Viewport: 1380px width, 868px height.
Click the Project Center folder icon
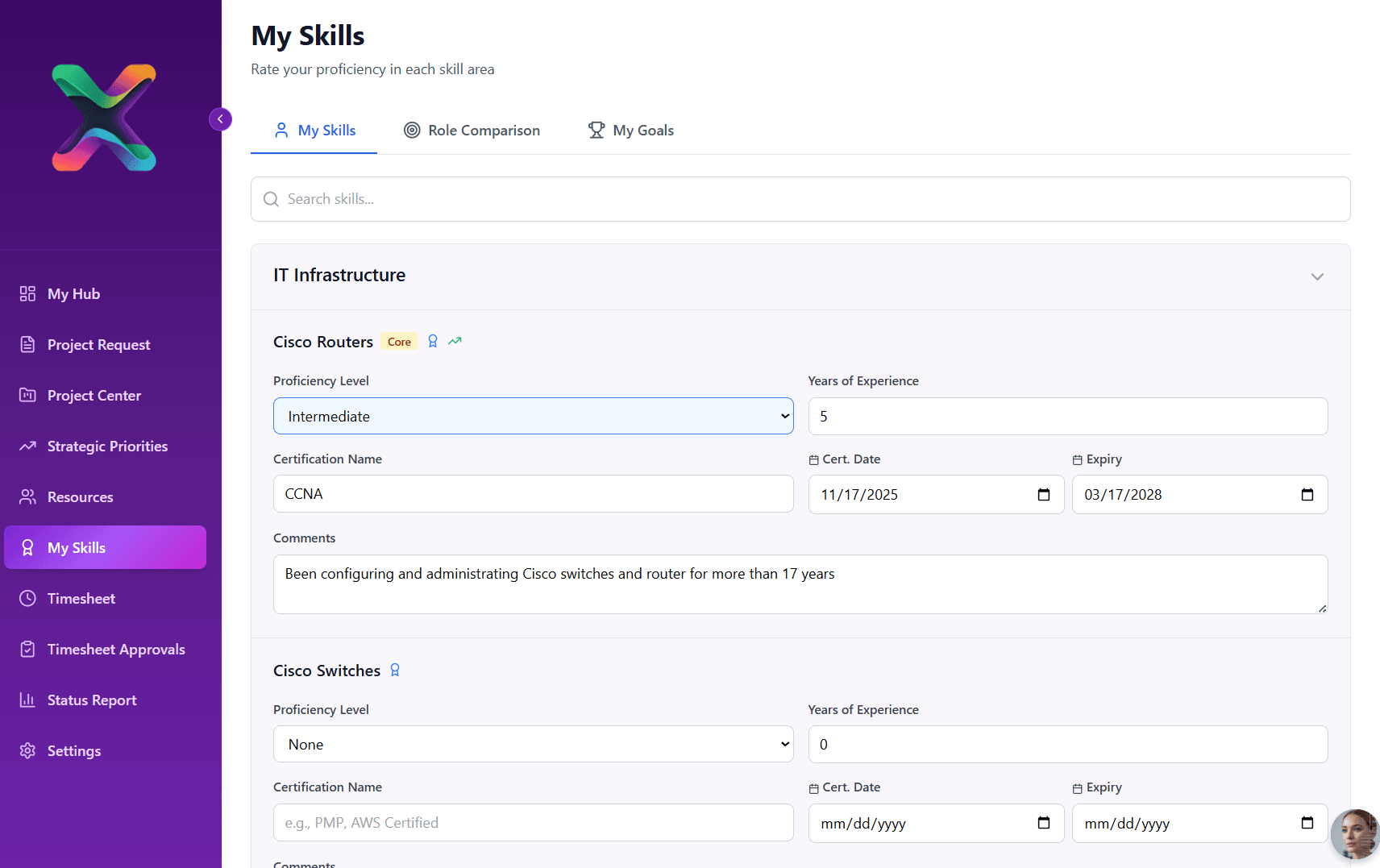27,395
